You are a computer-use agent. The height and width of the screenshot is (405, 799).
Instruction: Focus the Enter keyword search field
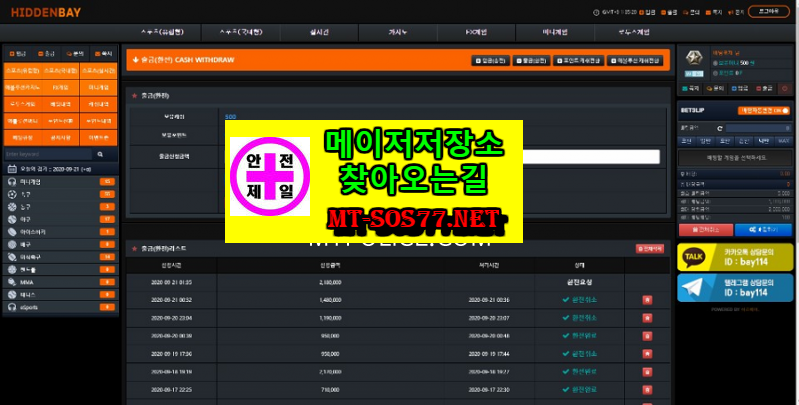click(48, 154)
